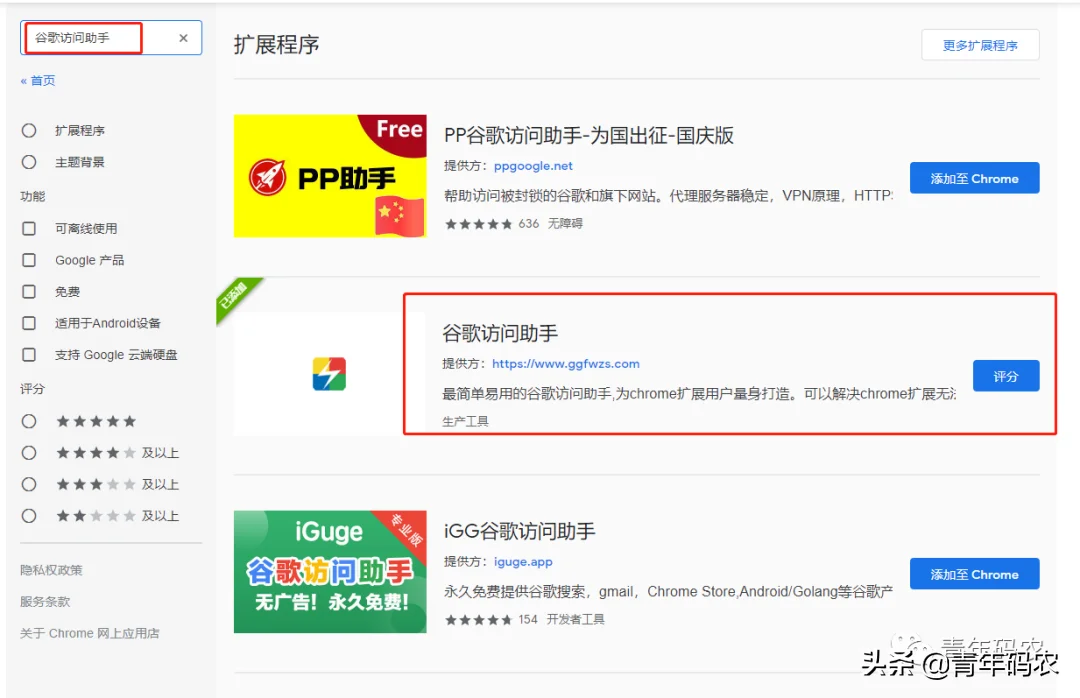Visit the ppgoogle.net provider link

tap(533, 166)
